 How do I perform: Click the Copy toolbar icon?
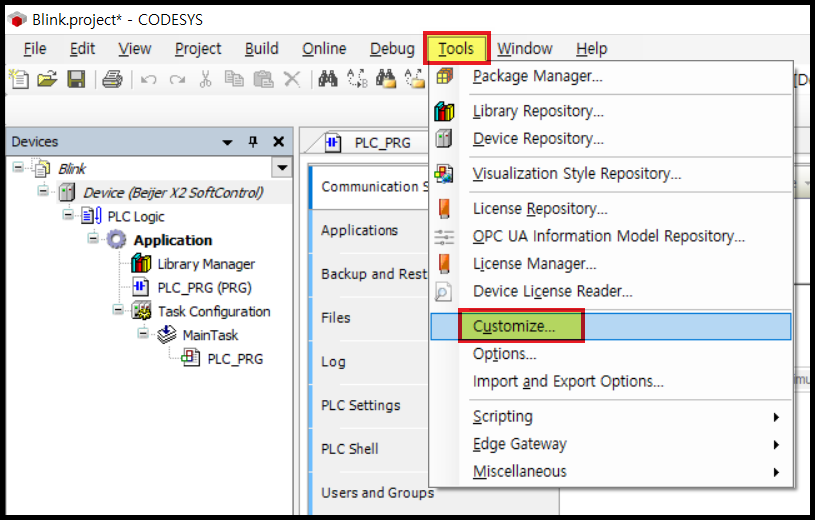click(x=234, y=79)
